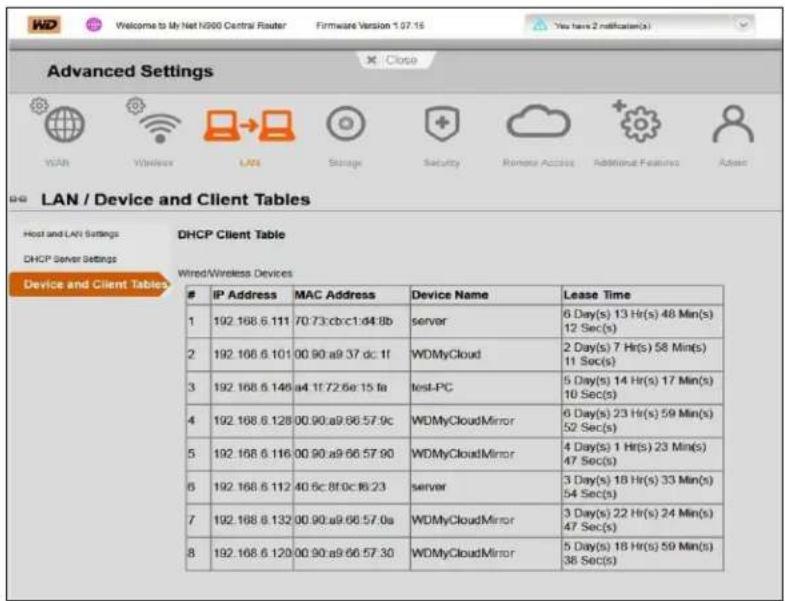Open the Wireless settings icon
This screenshot has width=785, height=601.
[160, 128]
